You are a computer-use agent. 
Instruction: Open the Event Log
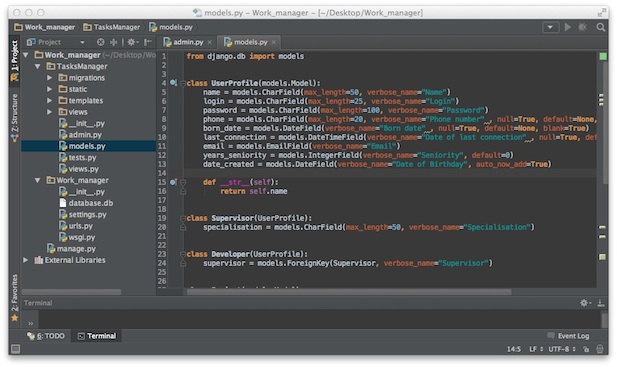(x=568, y=336)
